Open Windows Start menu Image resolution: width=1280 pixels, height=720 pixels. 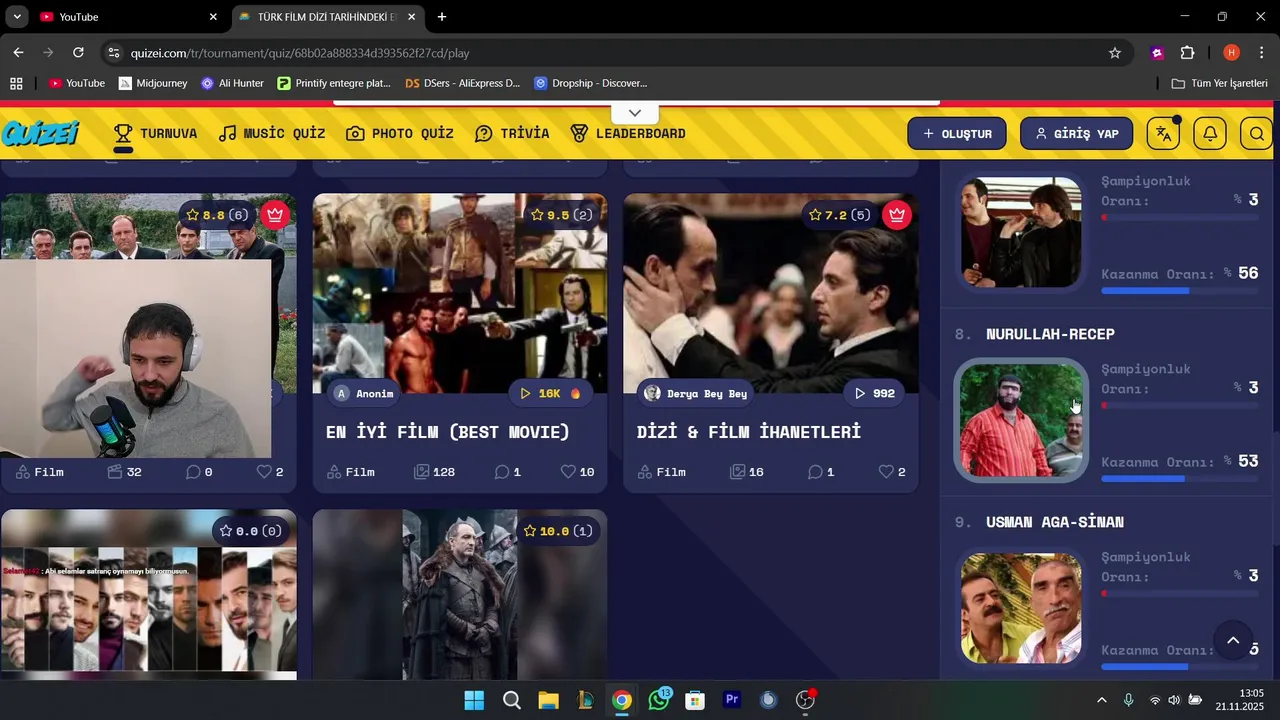pyautogui.click(x=474, y=700)
